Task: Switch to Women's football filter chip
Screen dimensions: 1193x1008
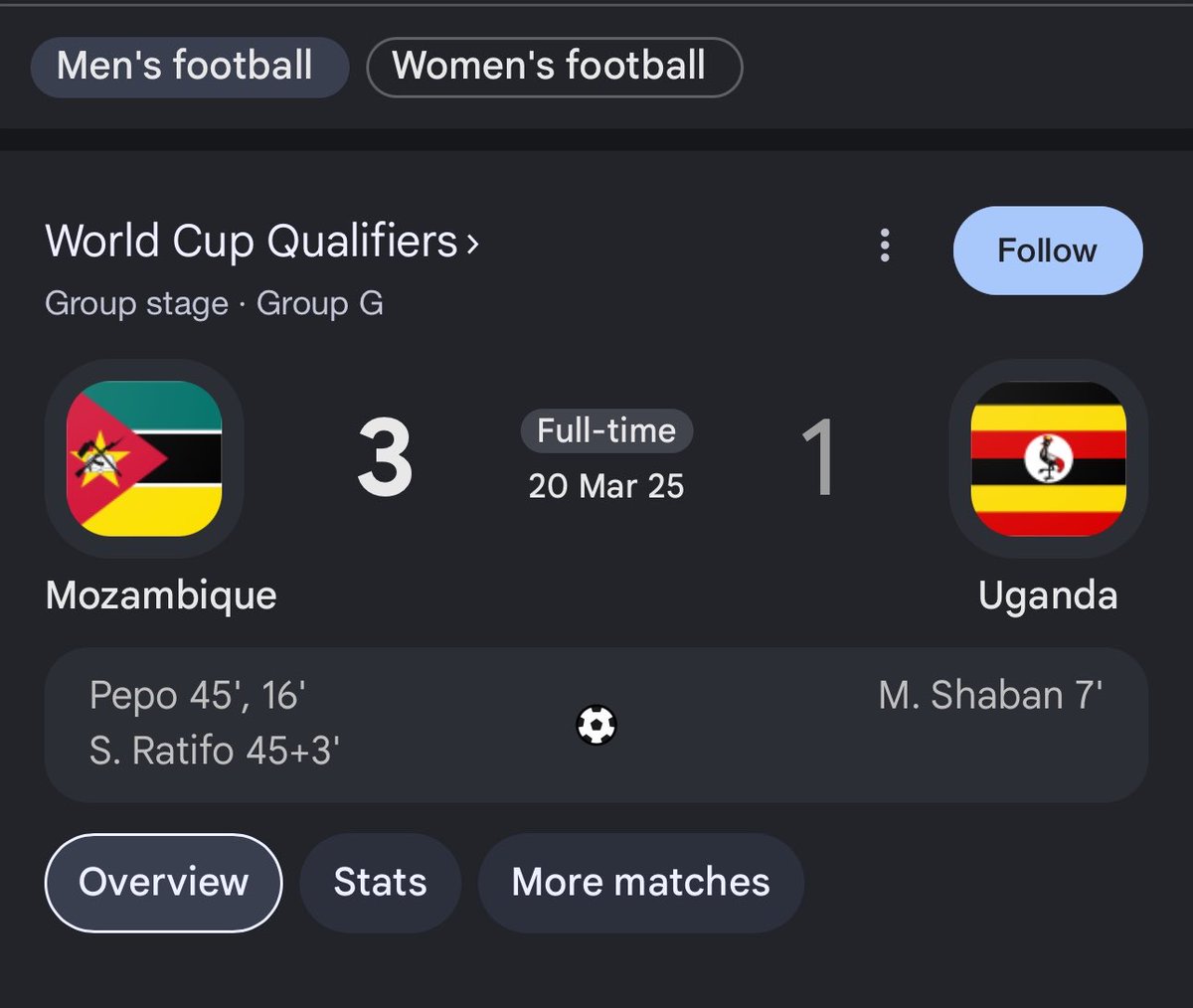Action: [554, 67]
